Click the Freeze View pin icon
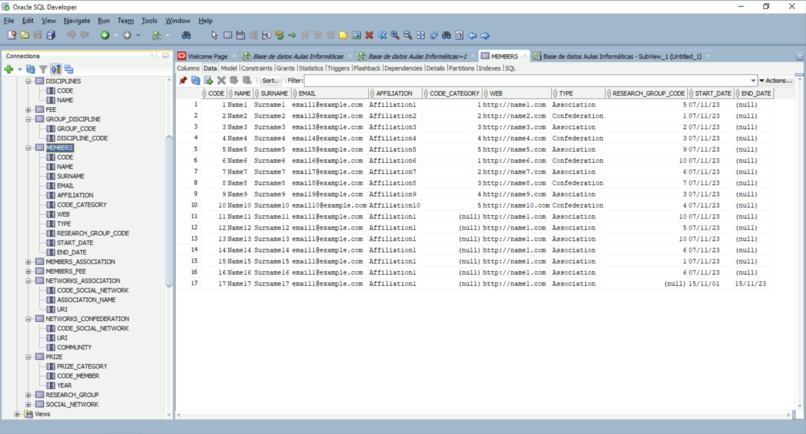 [183, 80]
